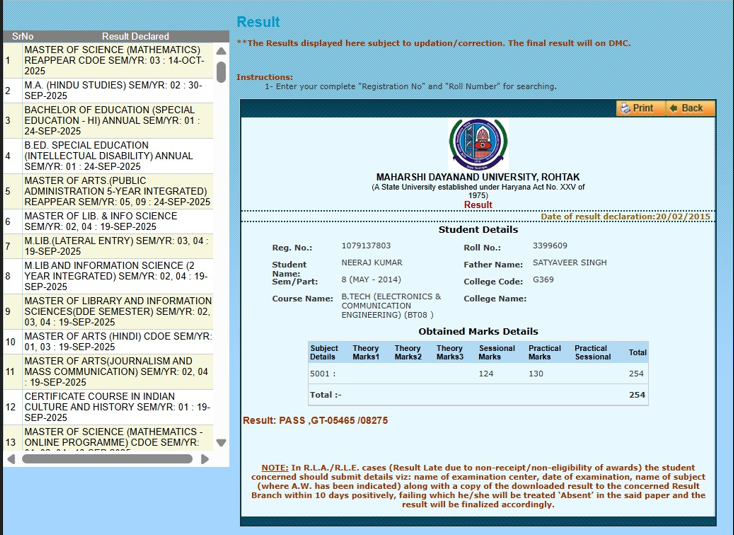Open M.A. (Hindu Studies) result row
Screen dimensions: 734x535
coord(108,90)
